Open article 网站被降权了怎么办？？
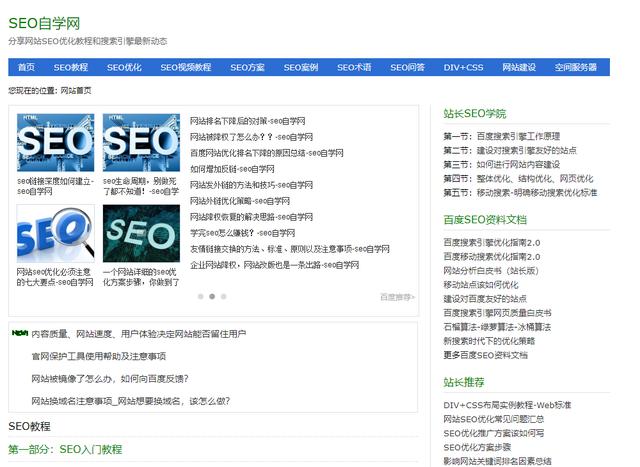 (x=251, y=137)
